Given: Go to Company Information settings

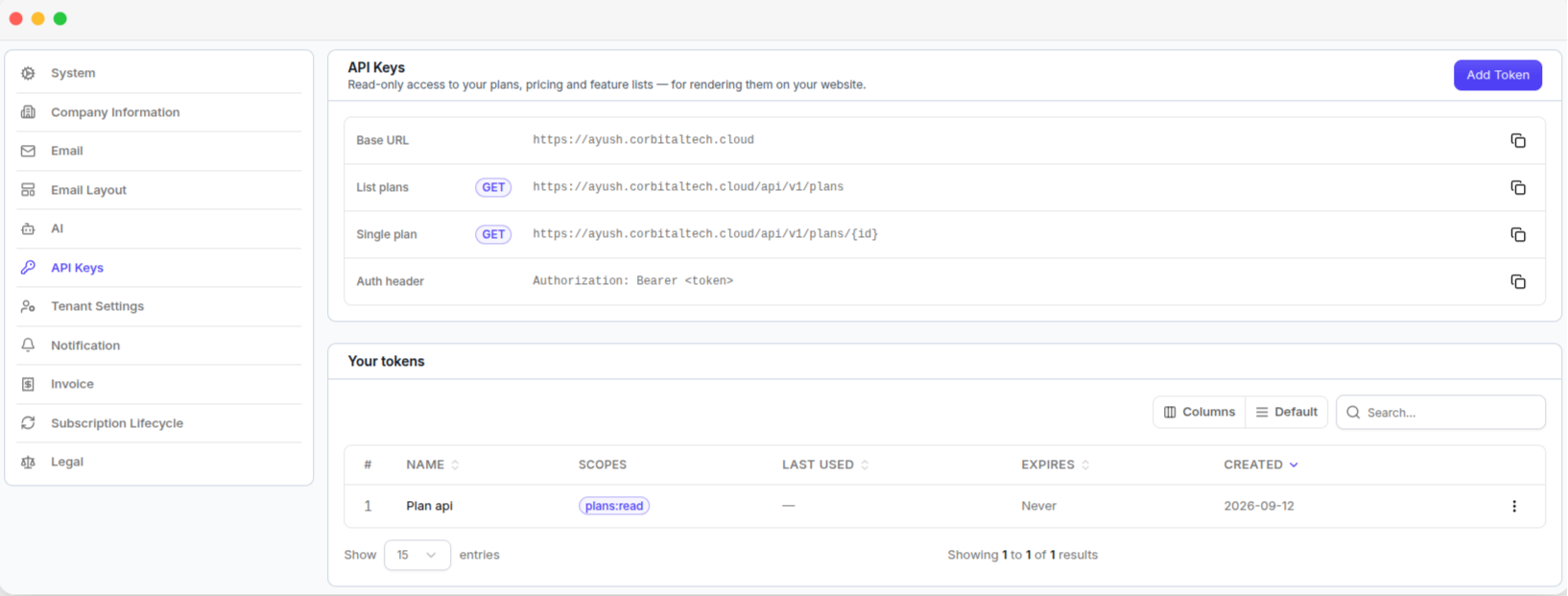Looking at the screenshot, I should (x=115, y=112).
